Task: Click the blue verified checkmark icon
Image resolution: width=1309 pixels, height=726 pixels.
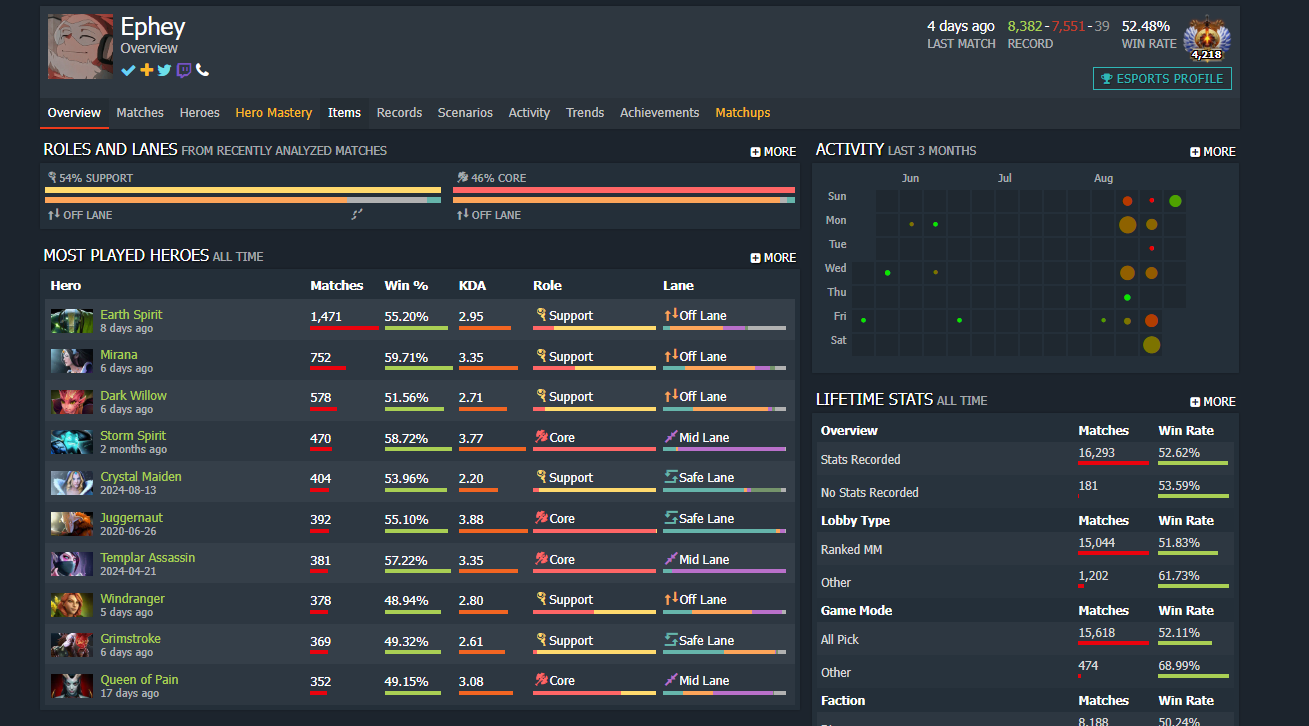Action: pos(128,70)
